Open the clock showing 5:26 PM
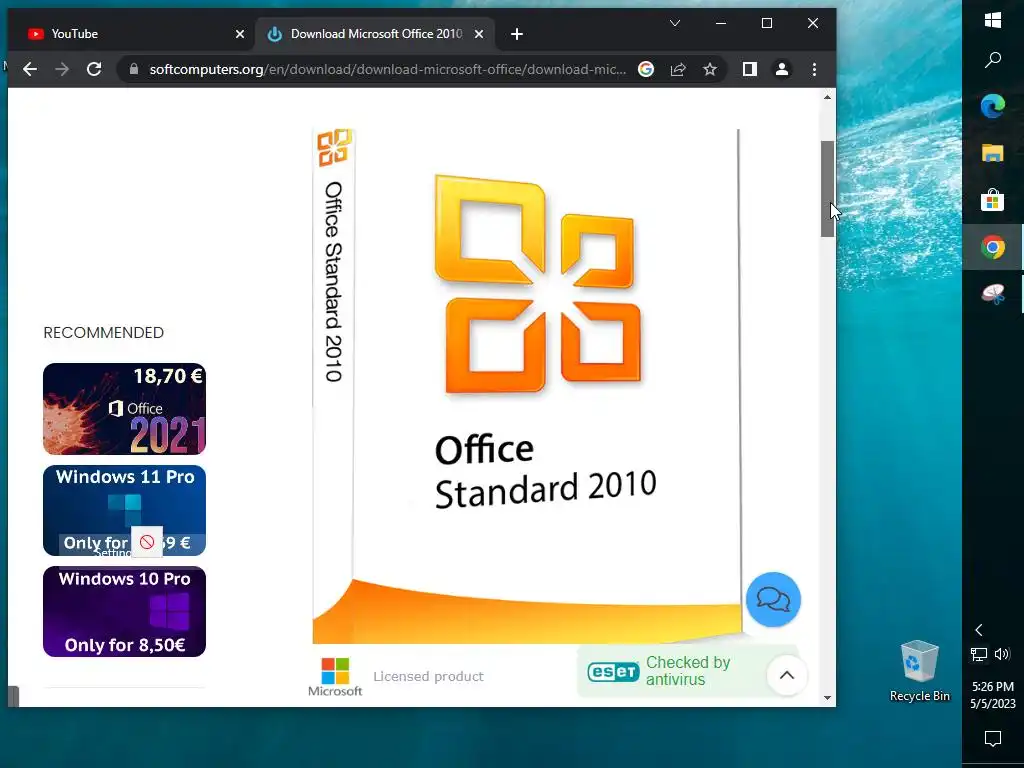Screen dimensions: 1024x768 pyautogui.click(x=993, y=695)
